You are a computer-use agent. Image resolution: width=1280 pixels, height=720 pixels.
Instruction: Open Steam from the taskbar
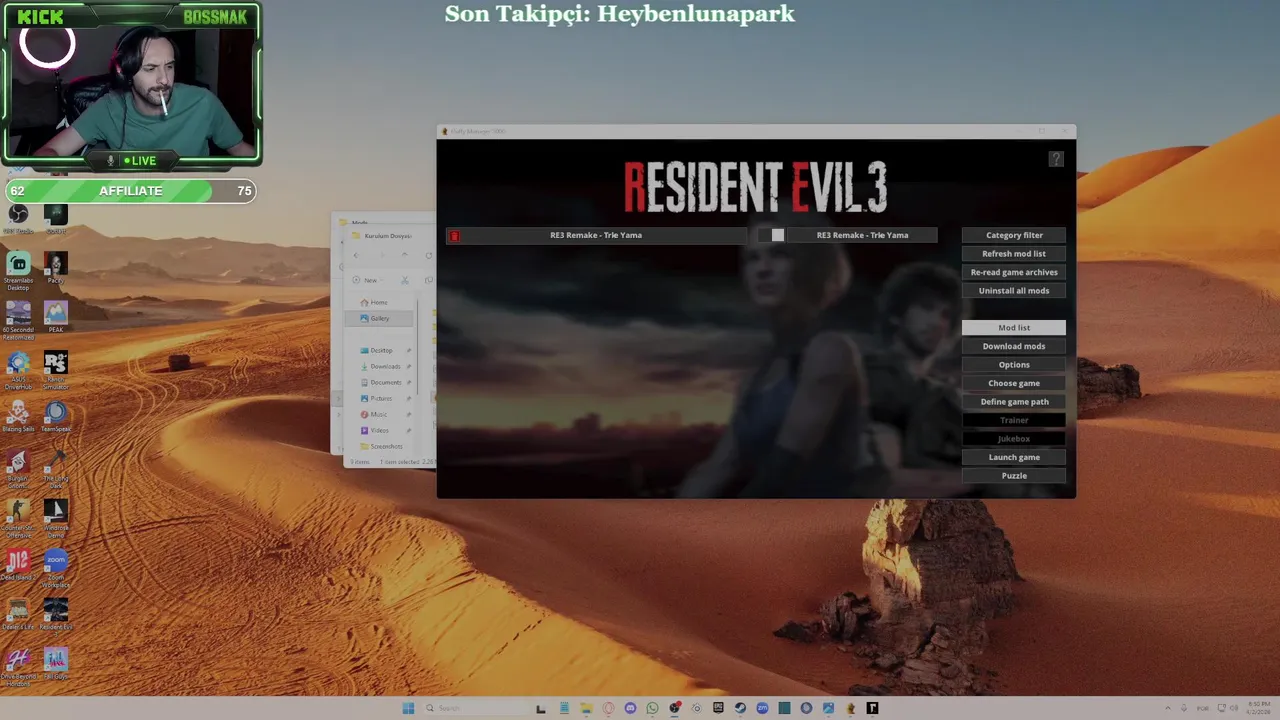coord(740,708)
